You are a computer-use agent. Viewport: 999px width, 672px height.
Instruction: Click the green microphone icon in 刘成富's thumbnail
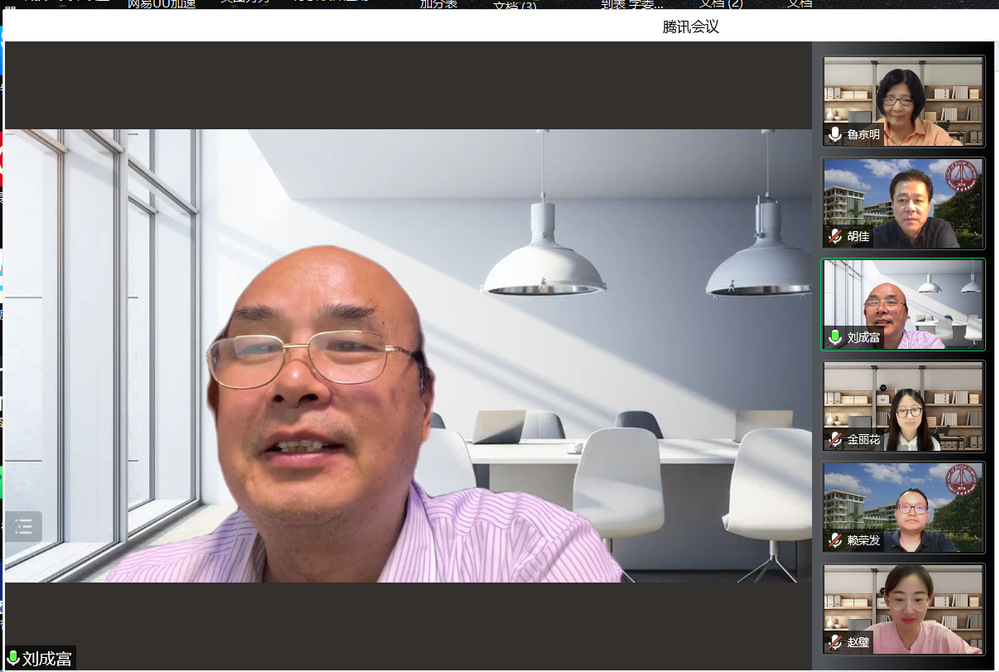coord(835,338)
